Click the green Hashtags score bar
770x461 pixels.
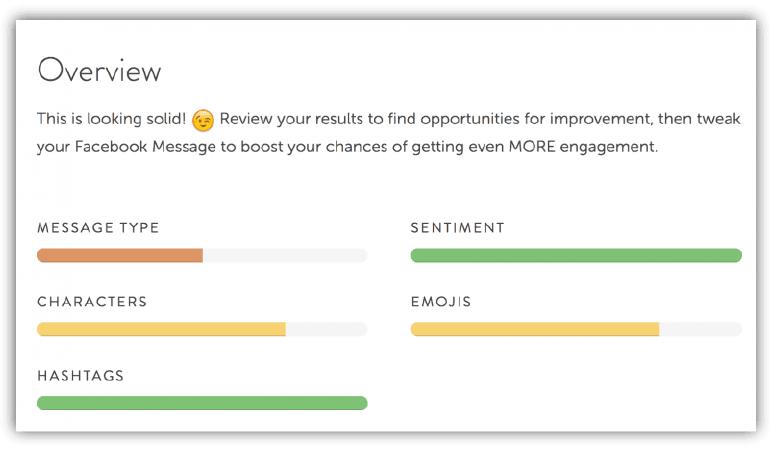click(202, 403)
